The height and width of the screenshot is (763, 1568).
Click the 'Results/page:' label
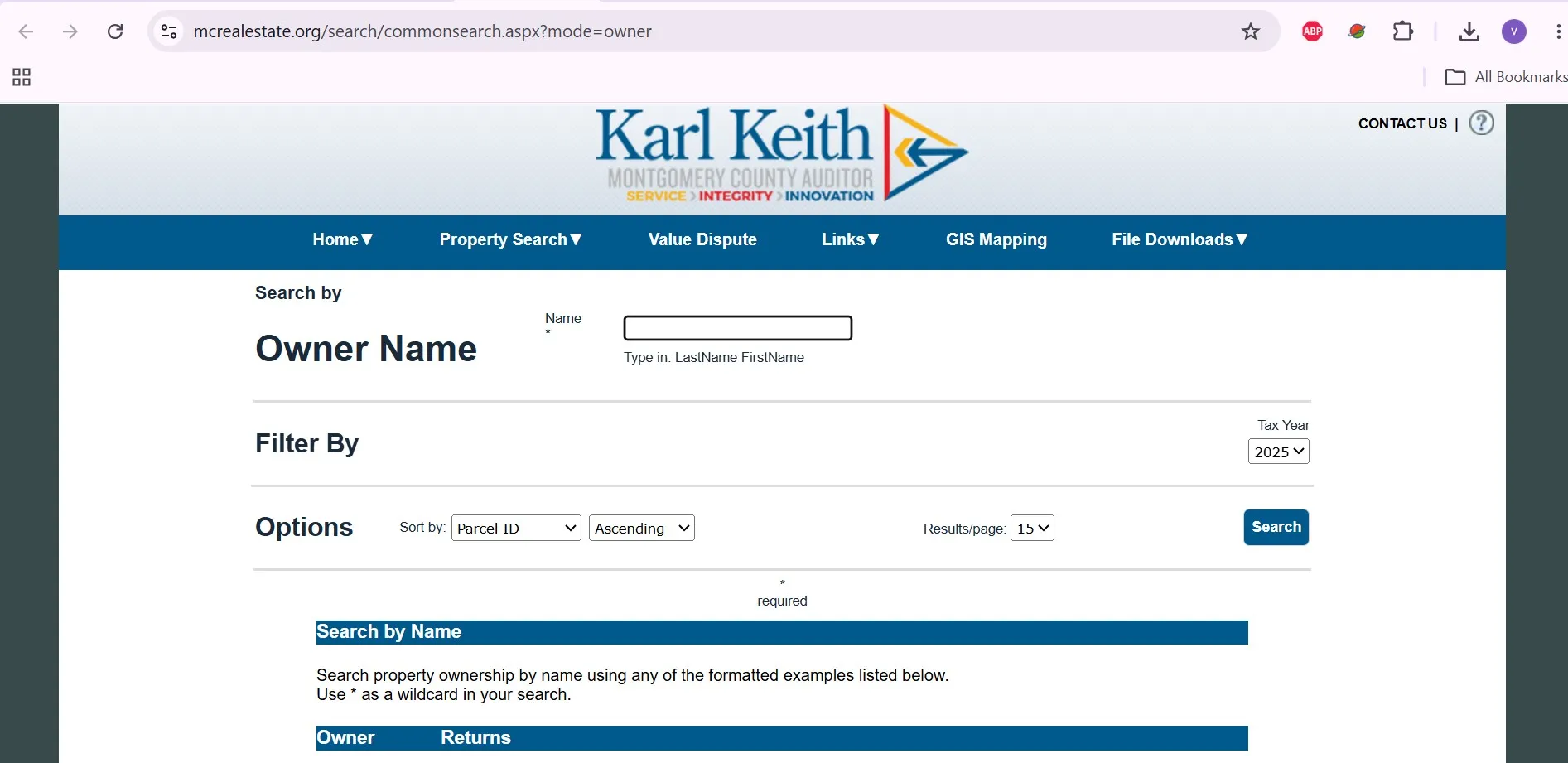pyautogui.click(x=964, y=529)
